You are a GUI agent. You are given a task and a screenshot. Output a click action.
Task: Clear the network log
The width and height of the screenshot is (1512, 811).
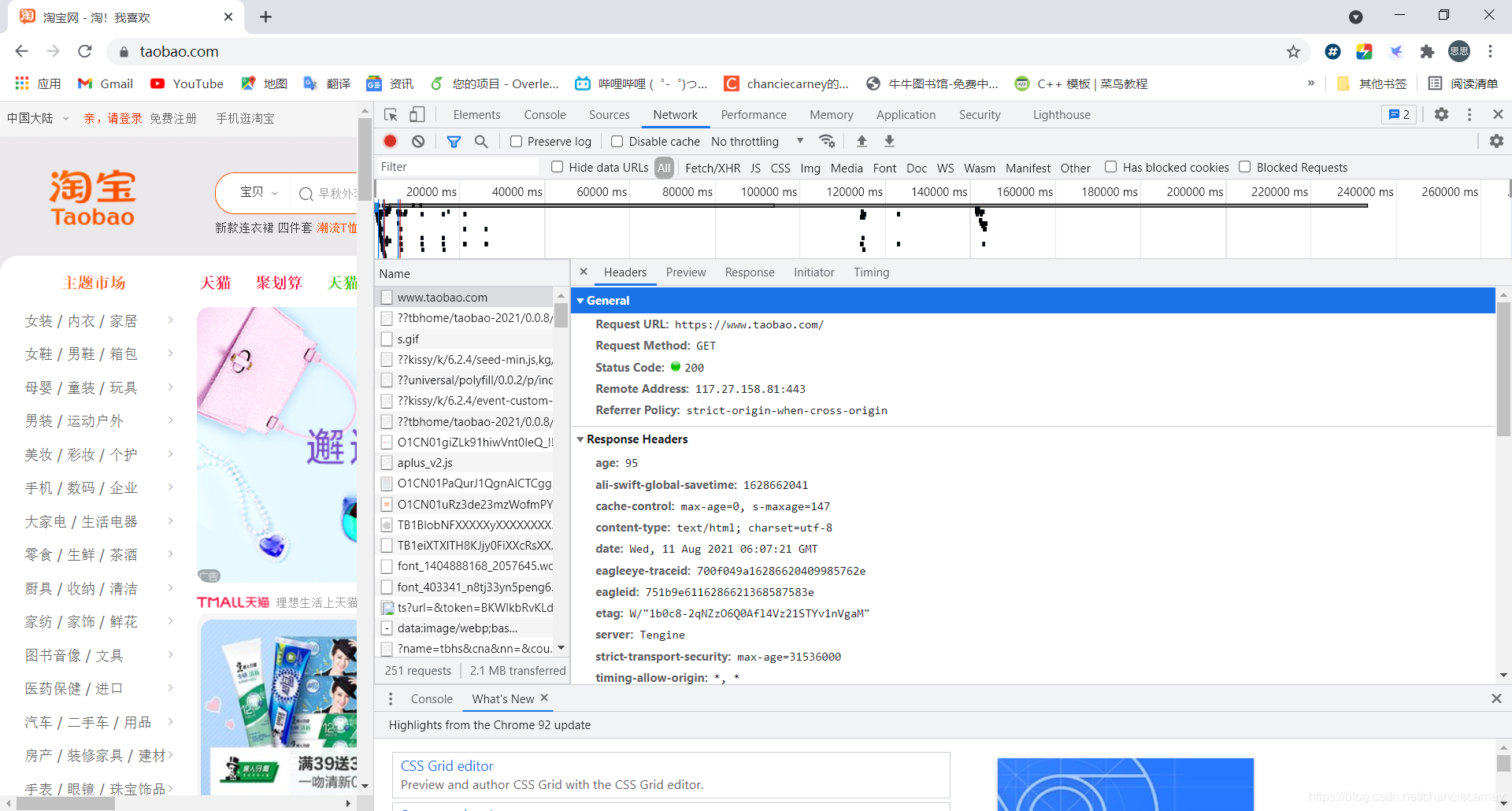(418, 141)
